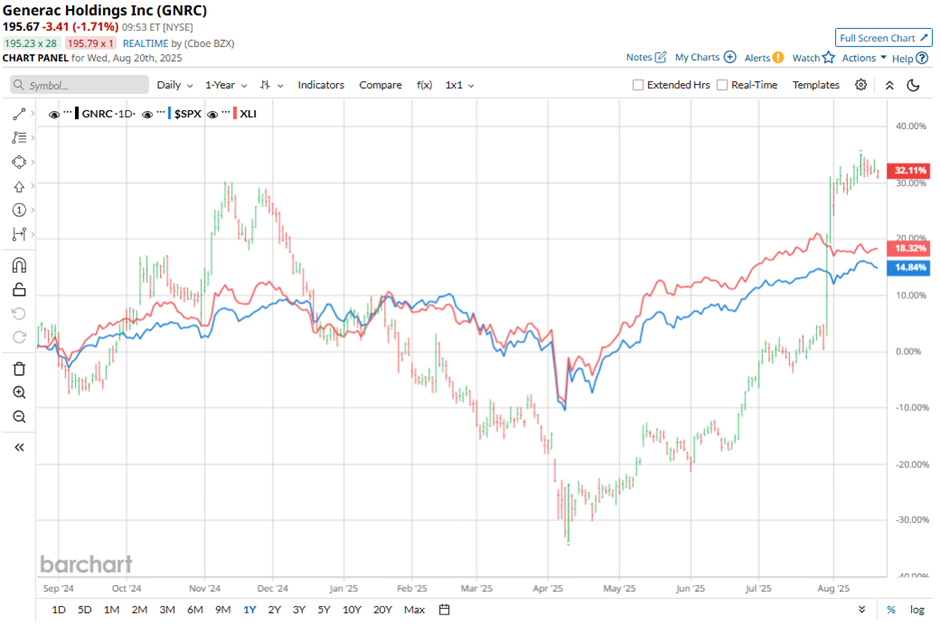The width and height of the screenshot is (940, 625).
Task: Open the Daily interval dropdown
Action: point(174,85)
